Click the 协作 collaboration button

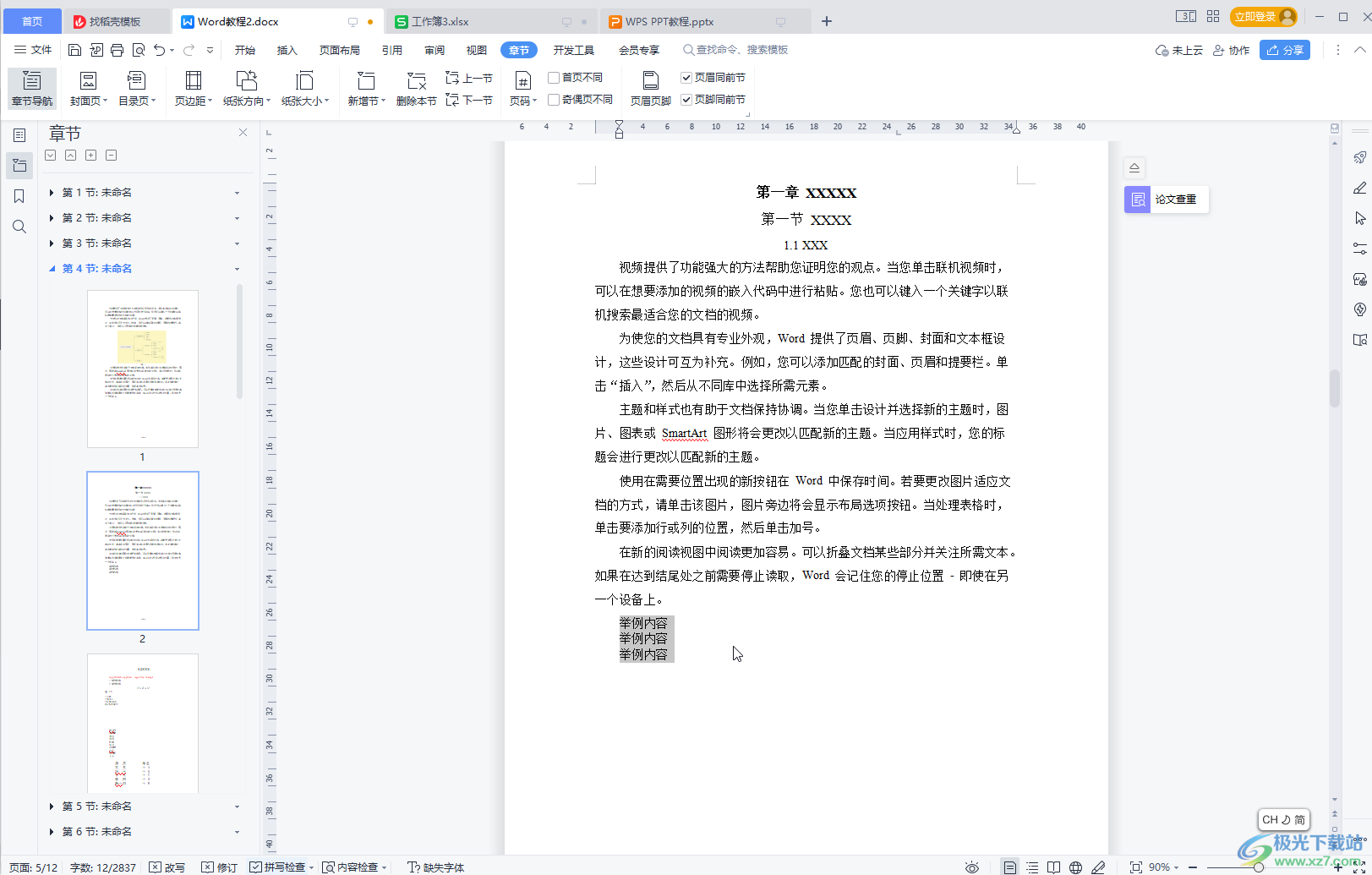tap(1232, 50)
